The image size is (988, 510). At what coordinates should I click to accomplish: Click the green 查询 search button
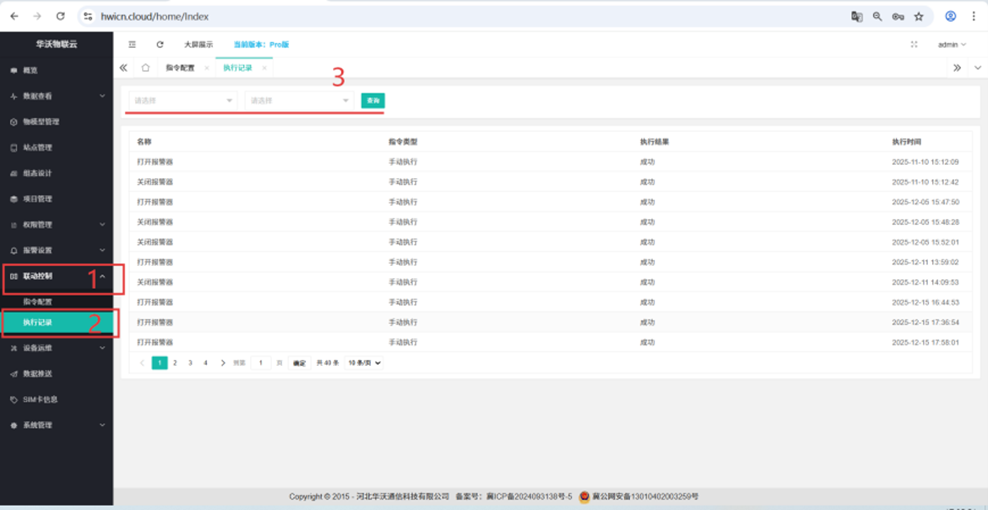click(372, 100)
